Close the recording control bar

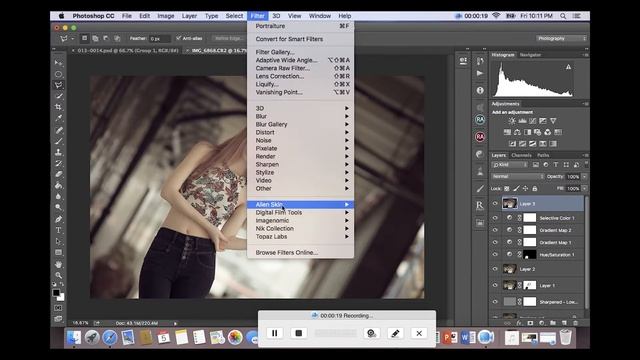point(419,333)
